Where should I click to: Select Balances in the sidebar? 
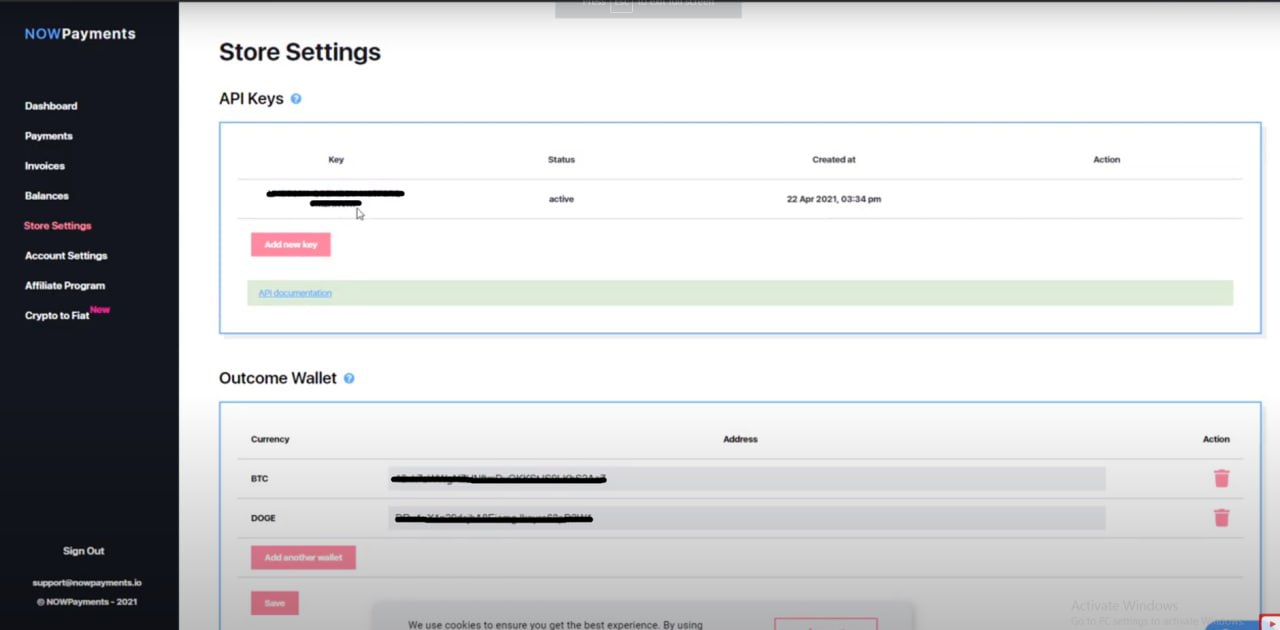tap(47, 196)
